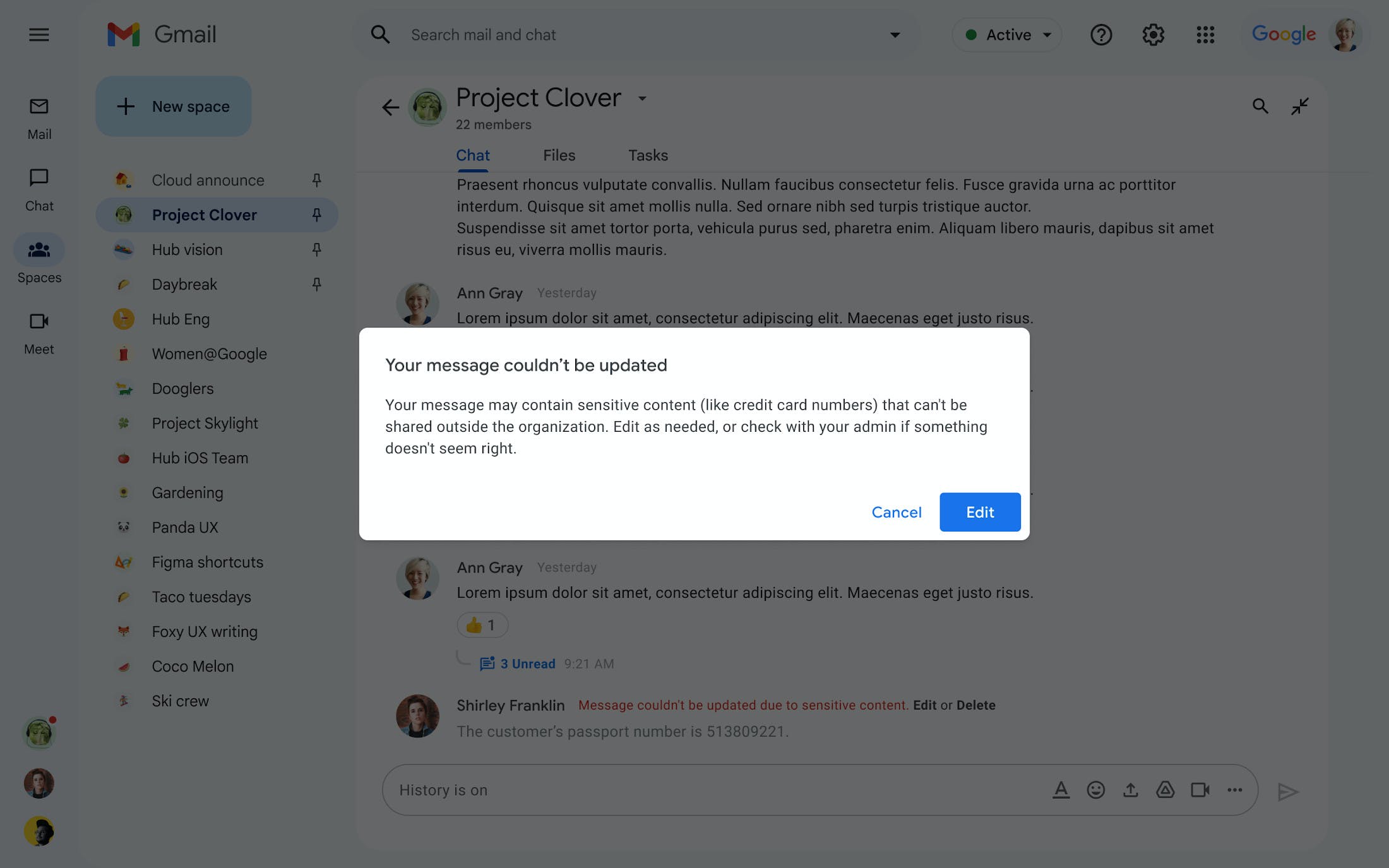Click Cancel to dismiss the dialog

click(x=896, y=512)
